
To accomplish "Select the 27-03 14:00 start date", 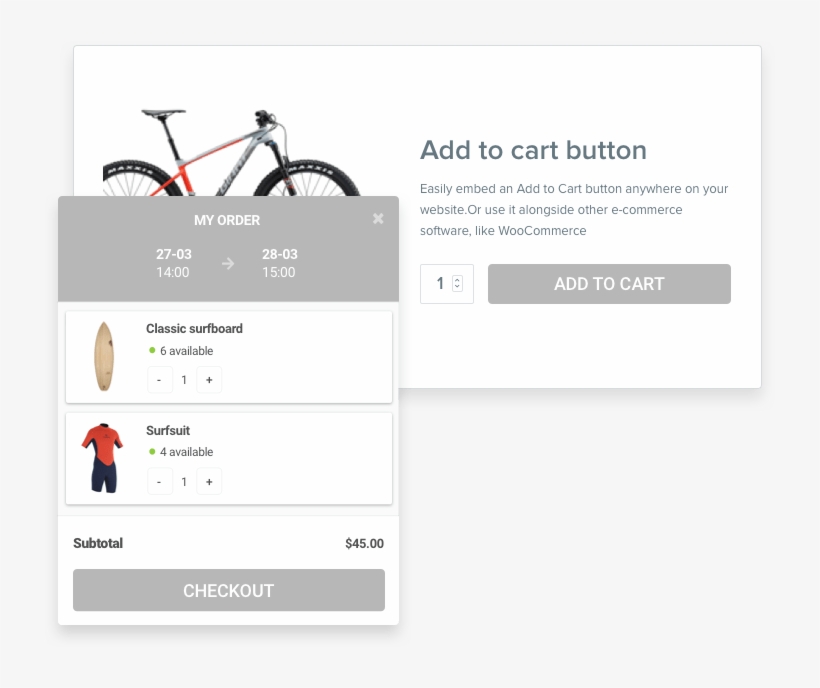I will [x=174, y=264].
